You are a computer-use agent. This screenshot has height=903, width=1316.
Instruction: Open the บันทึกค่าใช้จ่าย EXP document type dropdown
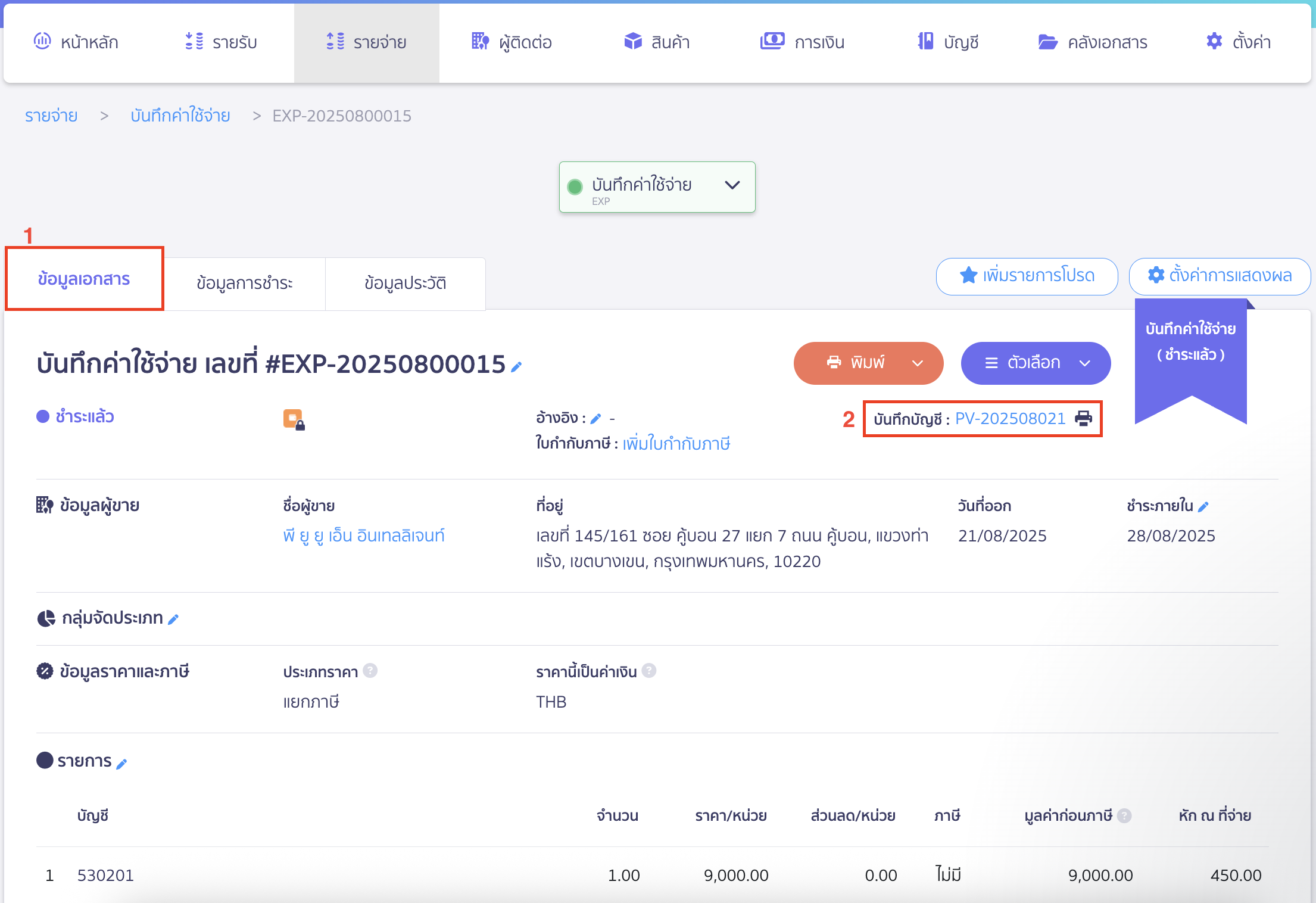[657, 187]
